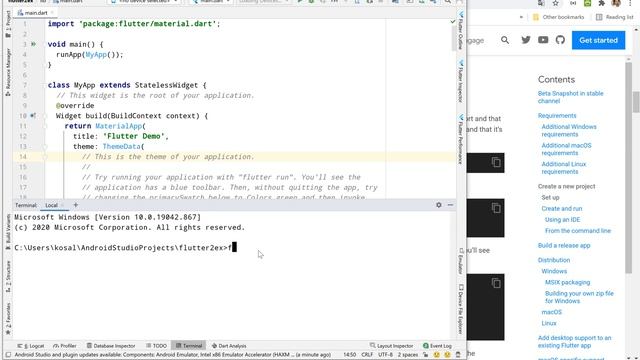Open the Profiler tool window
This screenshot has width=640, height=360.
64,346
